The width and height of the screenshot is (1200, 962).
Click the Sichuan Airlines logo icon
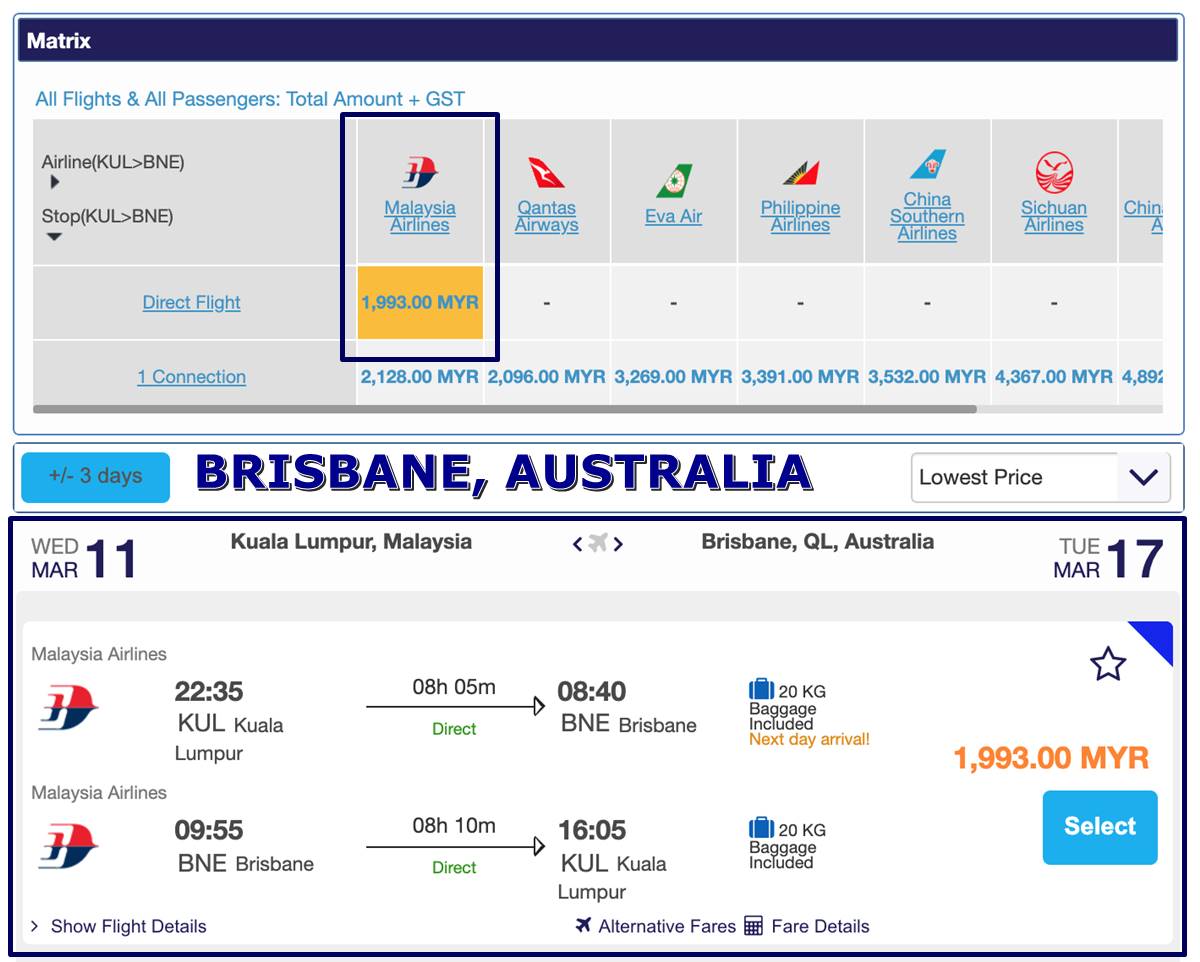[1054, 172]
